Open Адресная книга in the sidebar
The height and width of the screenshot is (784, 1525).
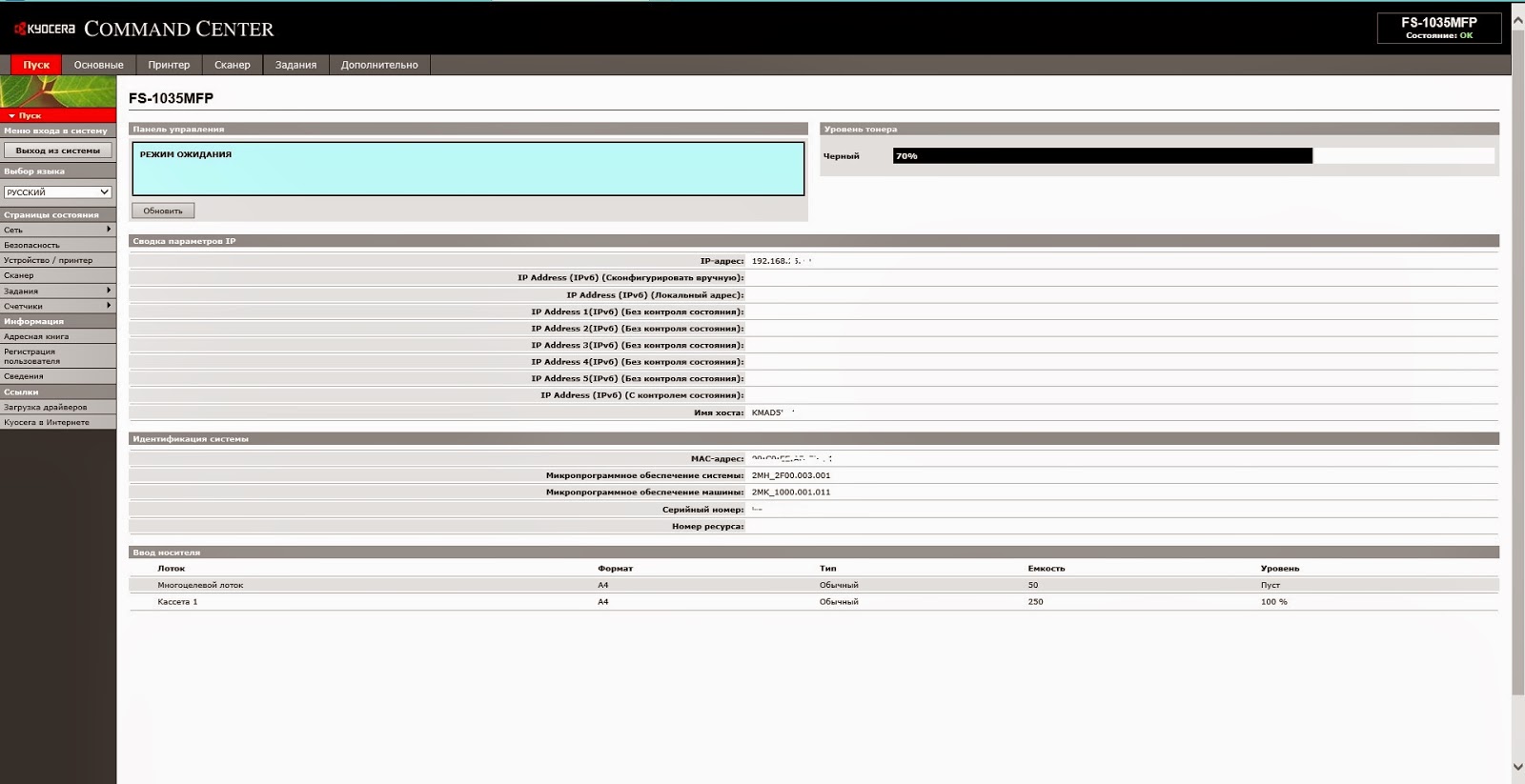[58, 336]
